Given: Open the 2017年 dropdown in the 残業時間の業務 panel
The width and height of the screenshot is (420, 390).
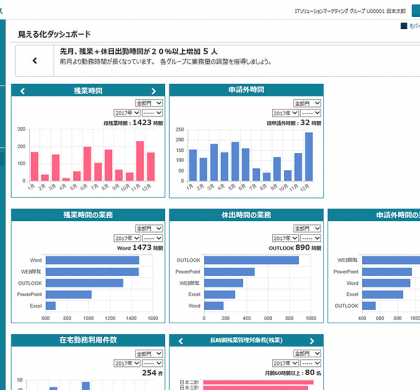Looking at the screenshot, I should (127, 238).
